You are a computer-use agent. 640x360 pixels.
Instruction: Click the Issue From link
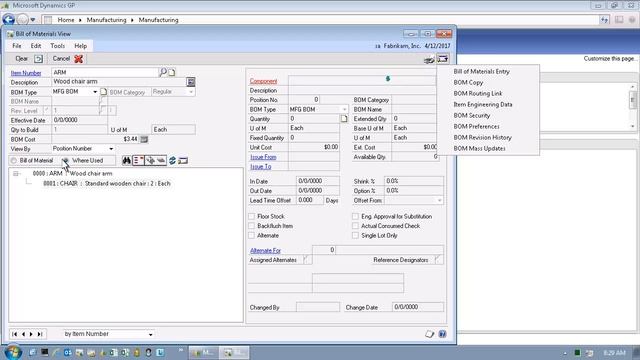coord(263,157)
